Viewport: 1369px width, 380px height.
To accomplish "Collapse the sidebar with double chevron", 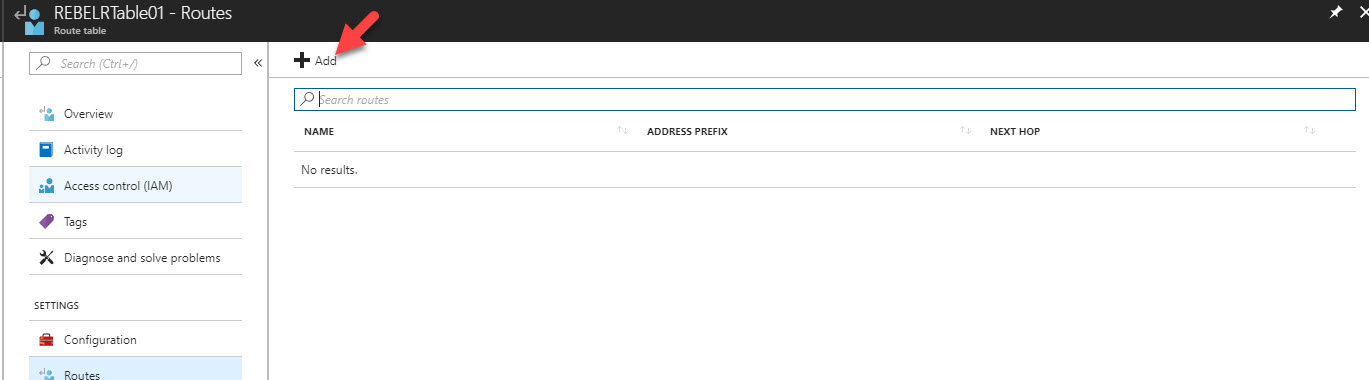I will click(257, 63).
